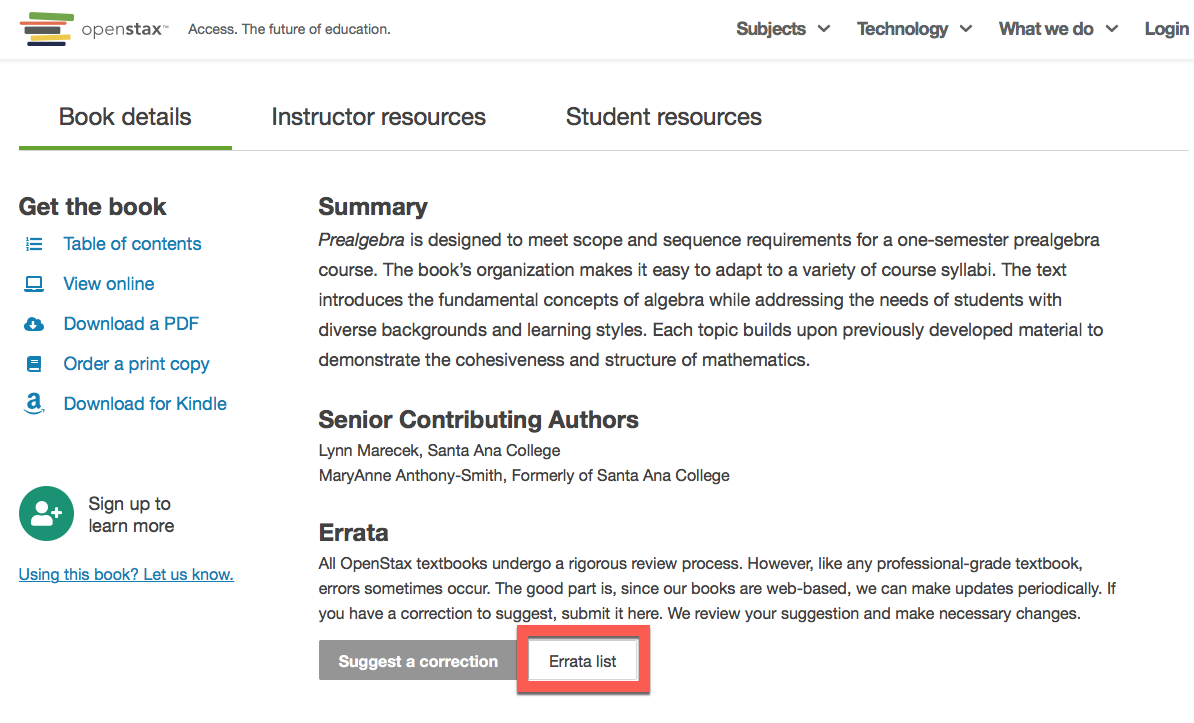The height and width of the screenshot is (723, 1194).
Task: Click the Download a PDF link text
Action: 131,323
